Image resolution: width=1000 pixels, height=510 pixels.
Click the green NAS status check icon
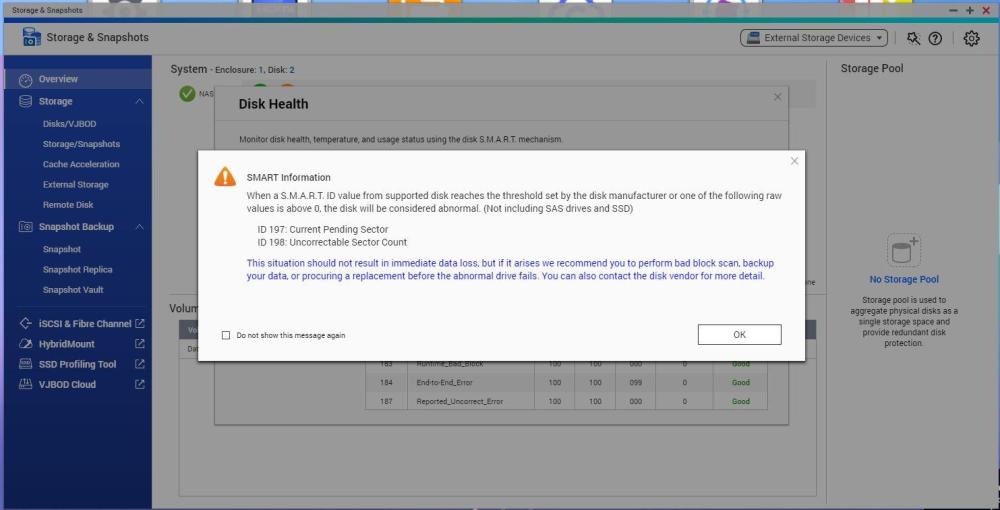coord(187,94)
